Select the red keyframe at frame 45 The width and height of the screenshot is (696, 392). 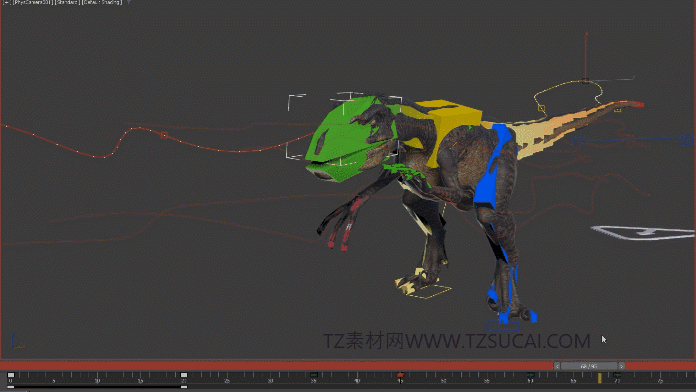click(x=400, y=375)
